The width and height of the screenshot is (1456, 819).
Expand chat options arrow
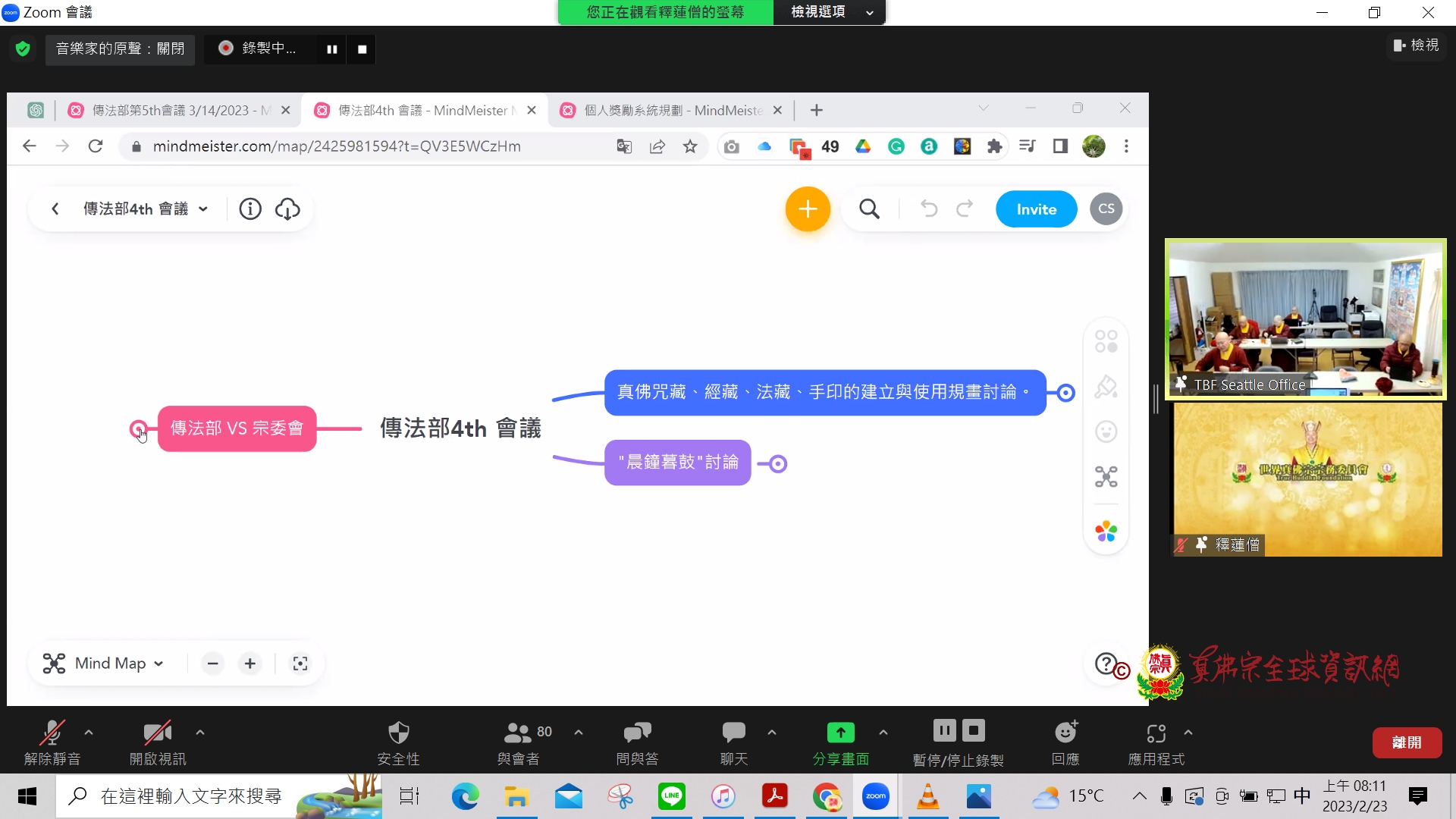[x=772, y=733]
